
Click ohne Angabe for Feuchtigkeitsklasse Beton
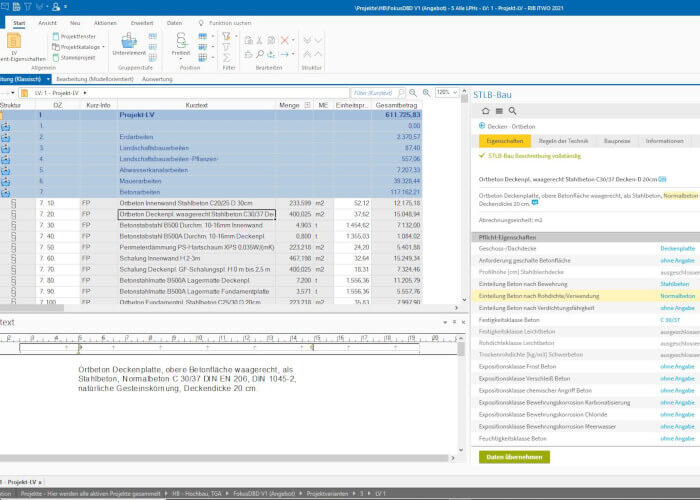677,439
